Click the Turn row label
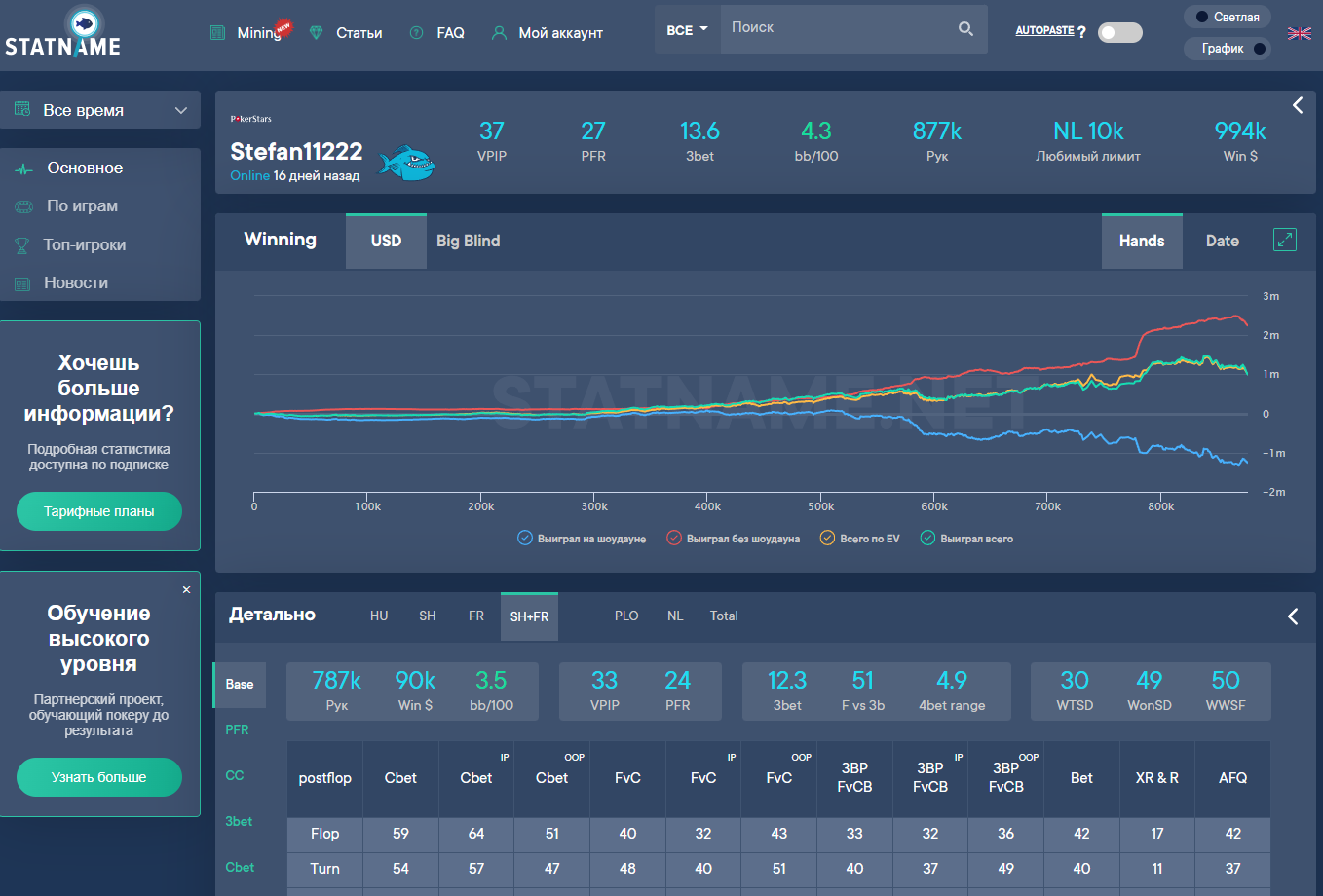Screen dimensions: 1323x896 click(x=324, y=869)
